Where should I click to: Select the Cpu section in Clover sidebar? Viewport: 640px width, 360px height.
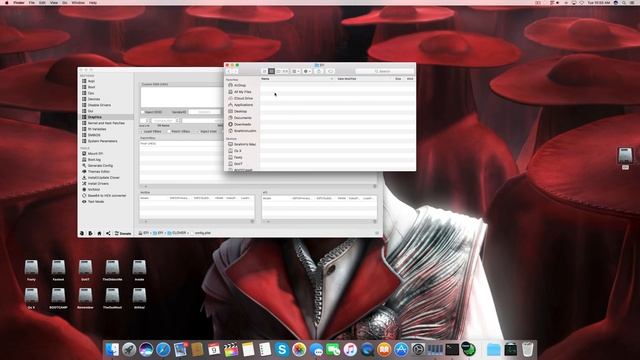91,93
